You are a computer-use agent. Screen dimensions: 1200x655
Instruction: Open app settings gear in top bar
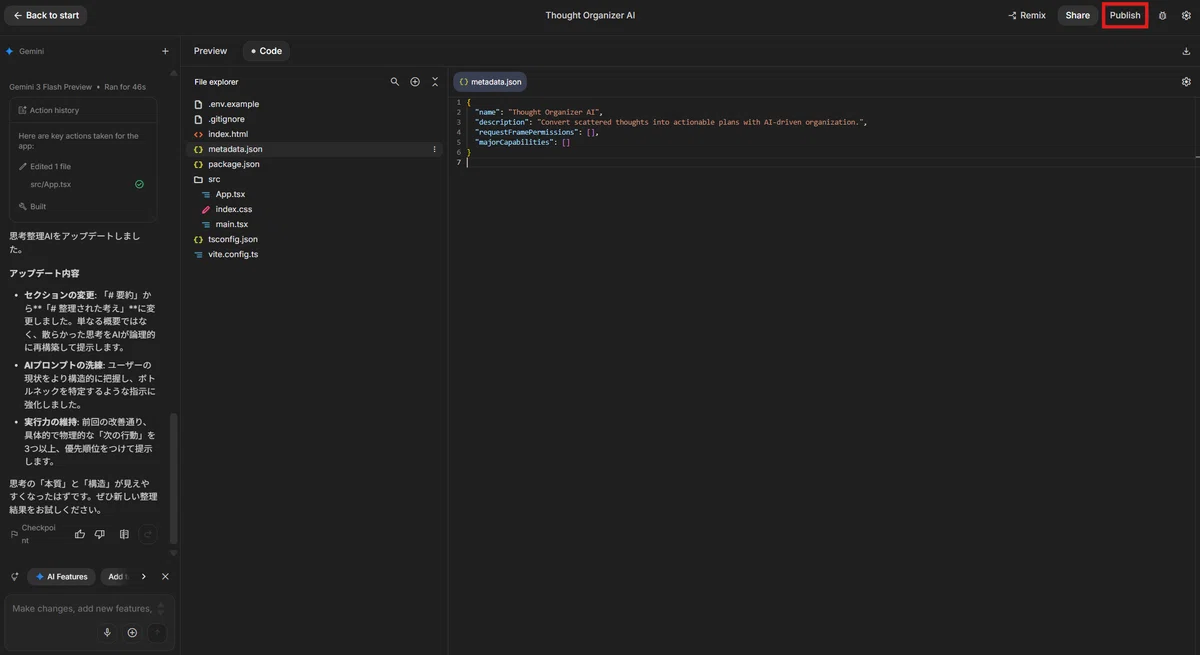(1186, 16)
